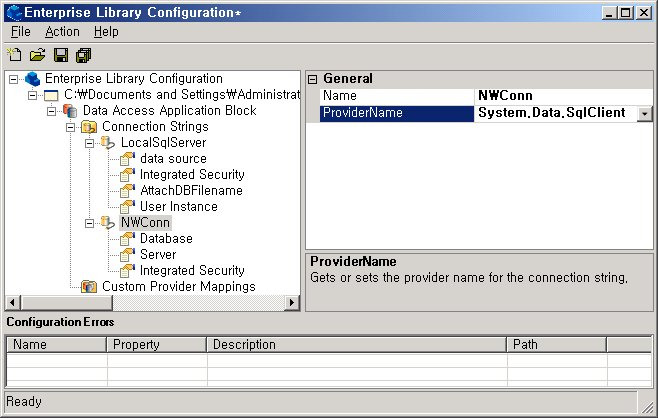
Task: Click the Open Application folder icon
Action: 37,55
